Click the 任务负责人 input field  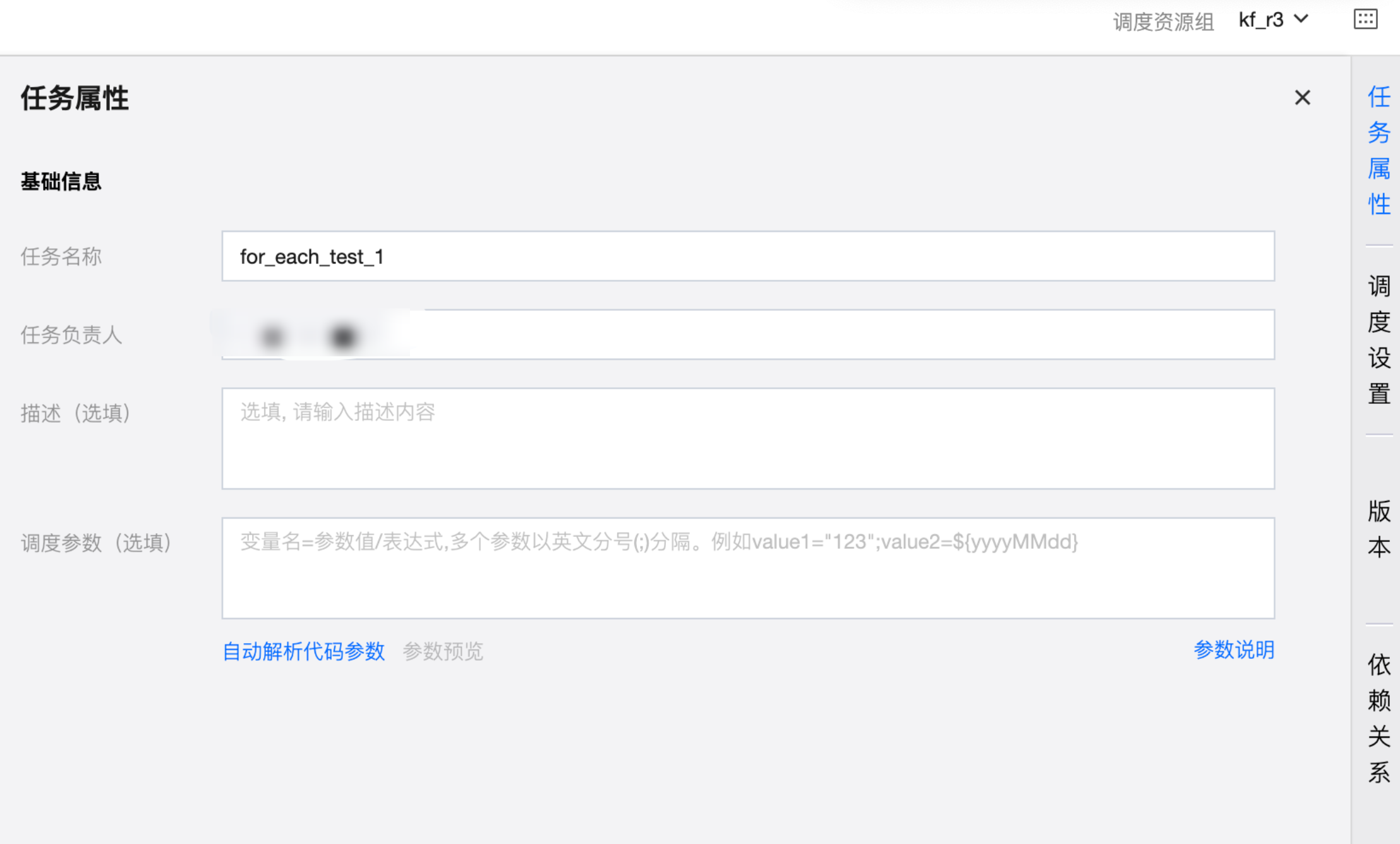click(x=748, y=335)
